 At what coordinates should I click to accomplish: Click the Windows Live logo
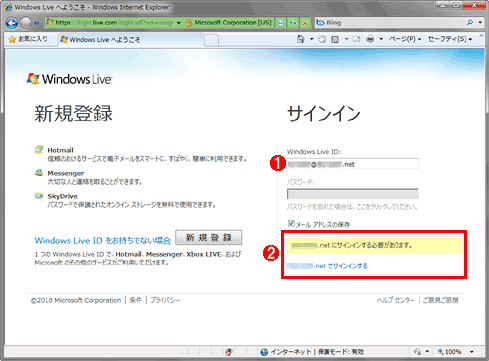(x=69, y=79)
